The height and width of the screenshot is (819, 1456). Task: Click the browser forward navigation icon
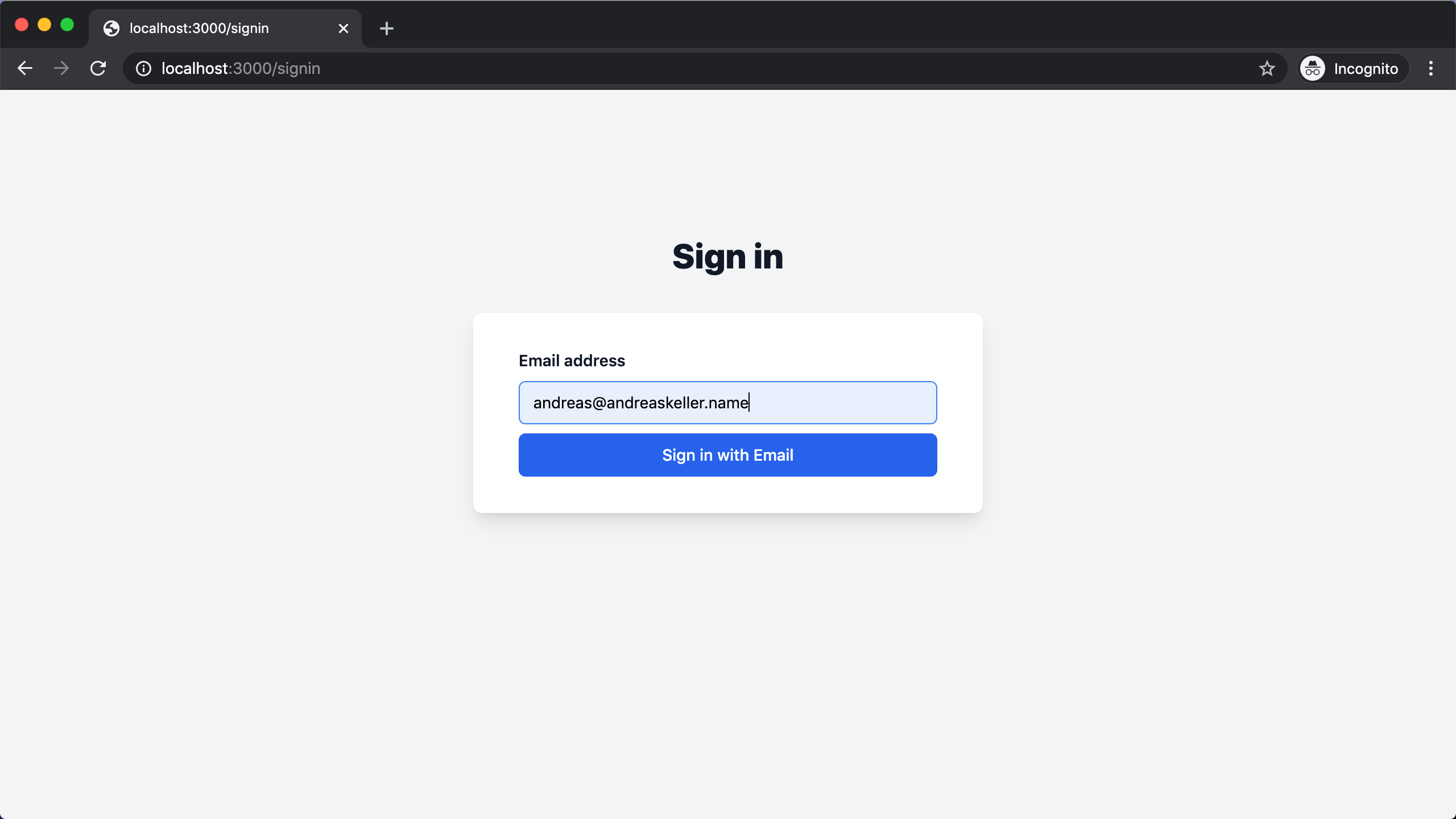62,68
